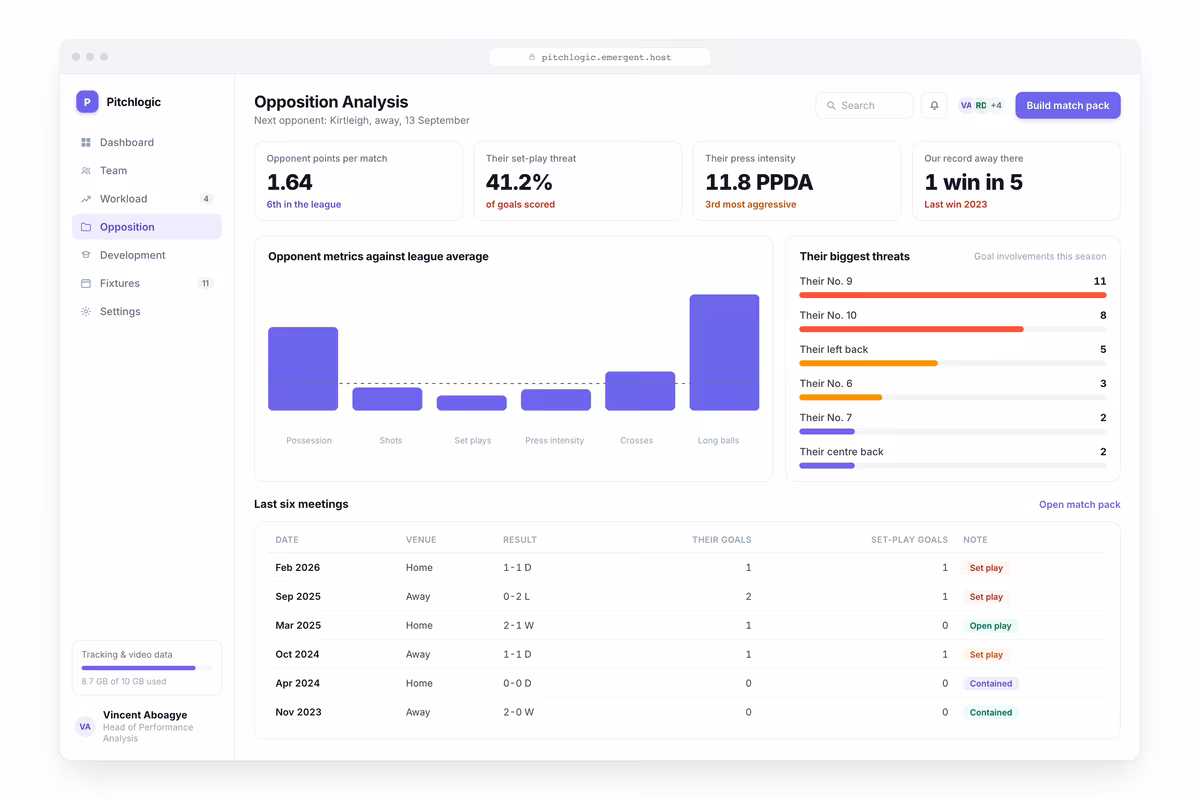Click the Fixtures calendar icon
The width and height of the screenshot is (1200, 800).
pos(86,283)
